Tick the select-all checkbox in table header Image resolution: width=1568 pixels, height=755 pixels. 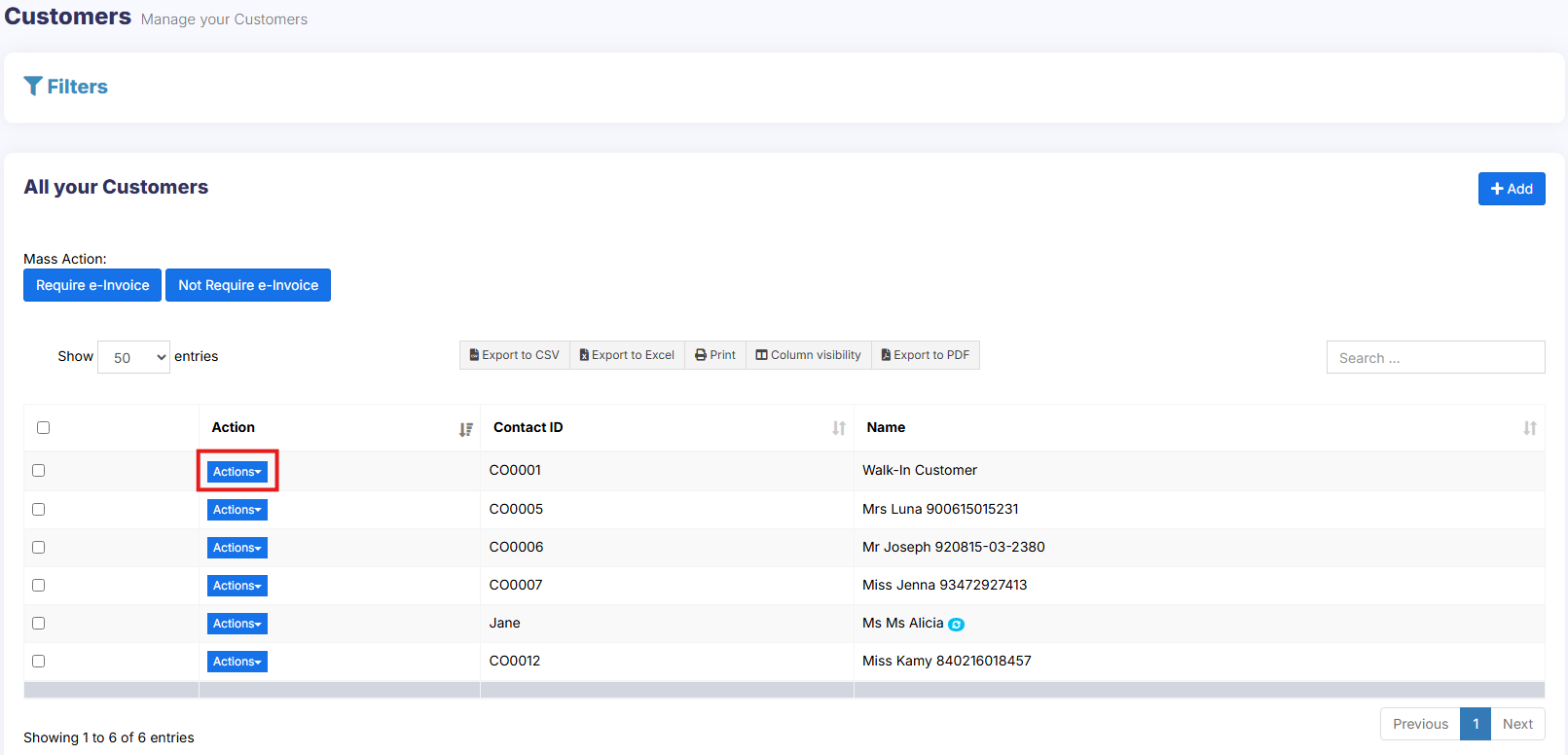[43, 427]
